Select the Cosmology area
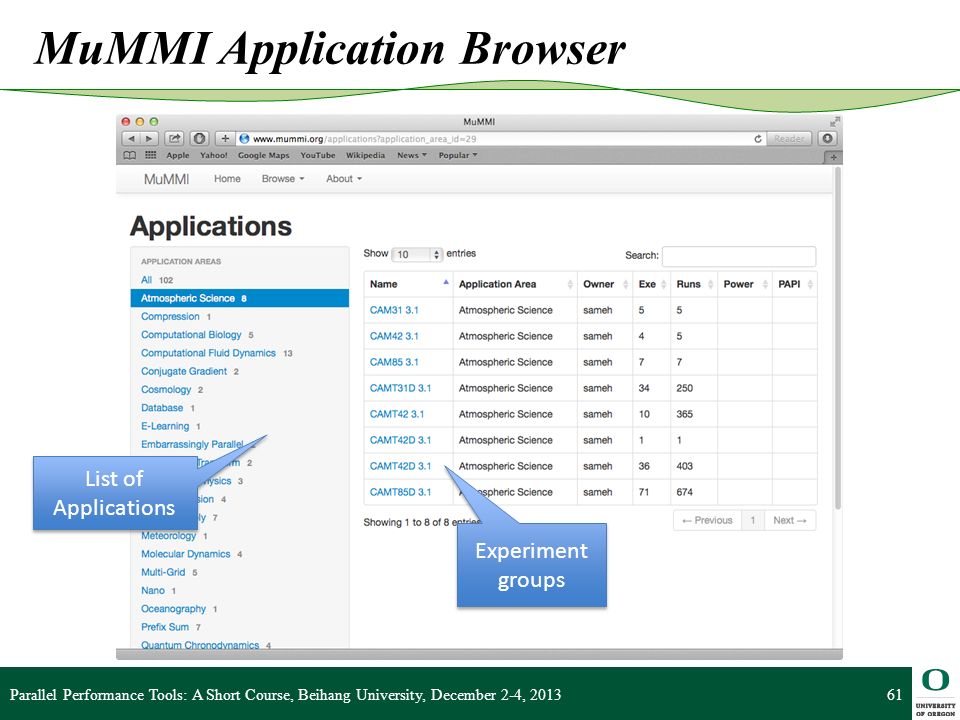Viewport: 960px width, 720px height. [166, 390]
